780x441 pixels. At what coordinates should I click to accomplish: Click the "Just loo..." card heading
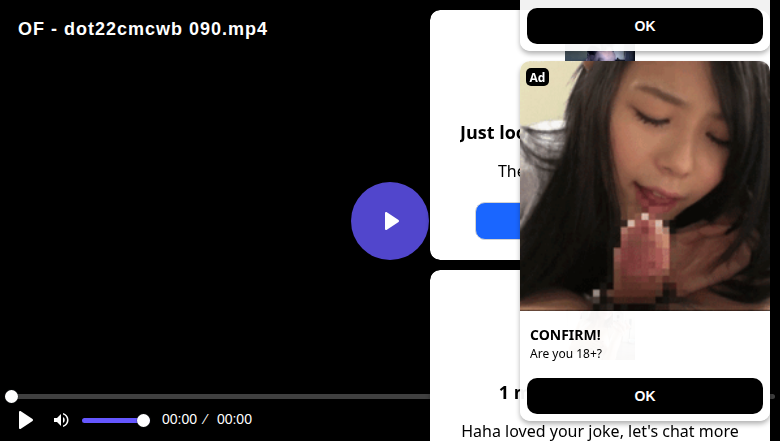490,133
